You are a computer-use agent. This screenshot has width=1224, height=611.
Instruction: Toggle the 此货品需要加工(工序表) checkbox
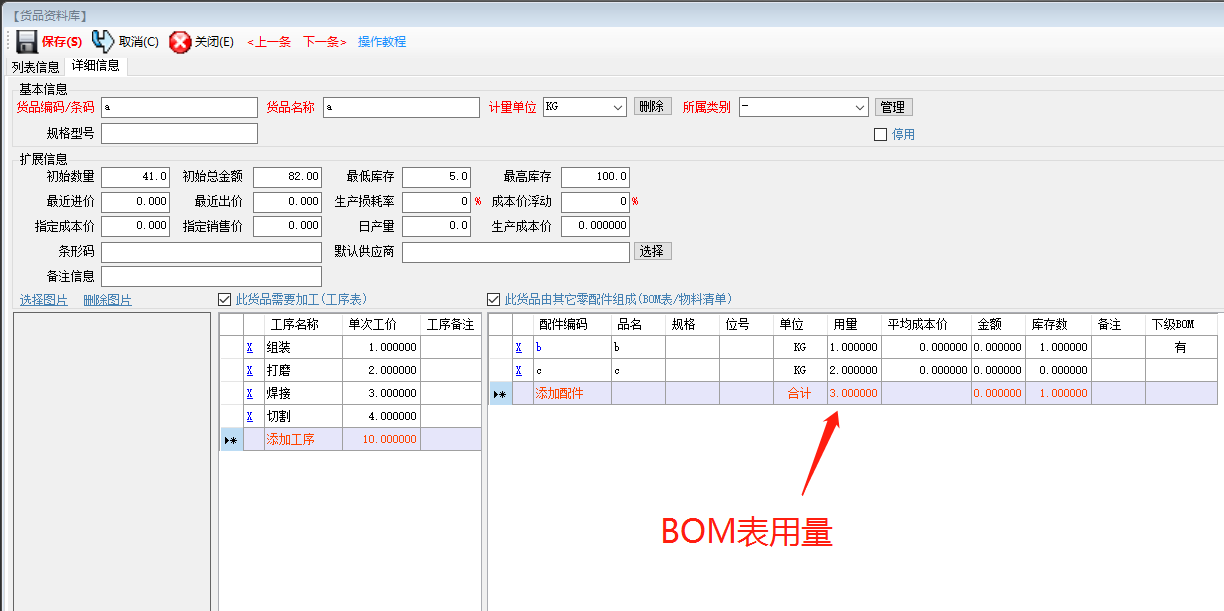[x=222, y=299]
